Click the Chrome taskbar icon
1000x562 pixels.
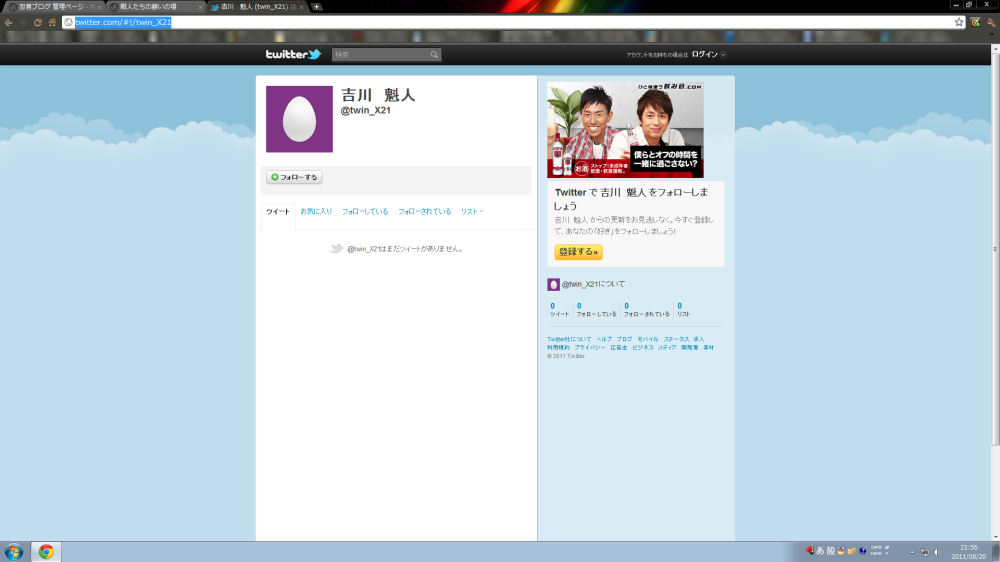(x=46, y=552)
